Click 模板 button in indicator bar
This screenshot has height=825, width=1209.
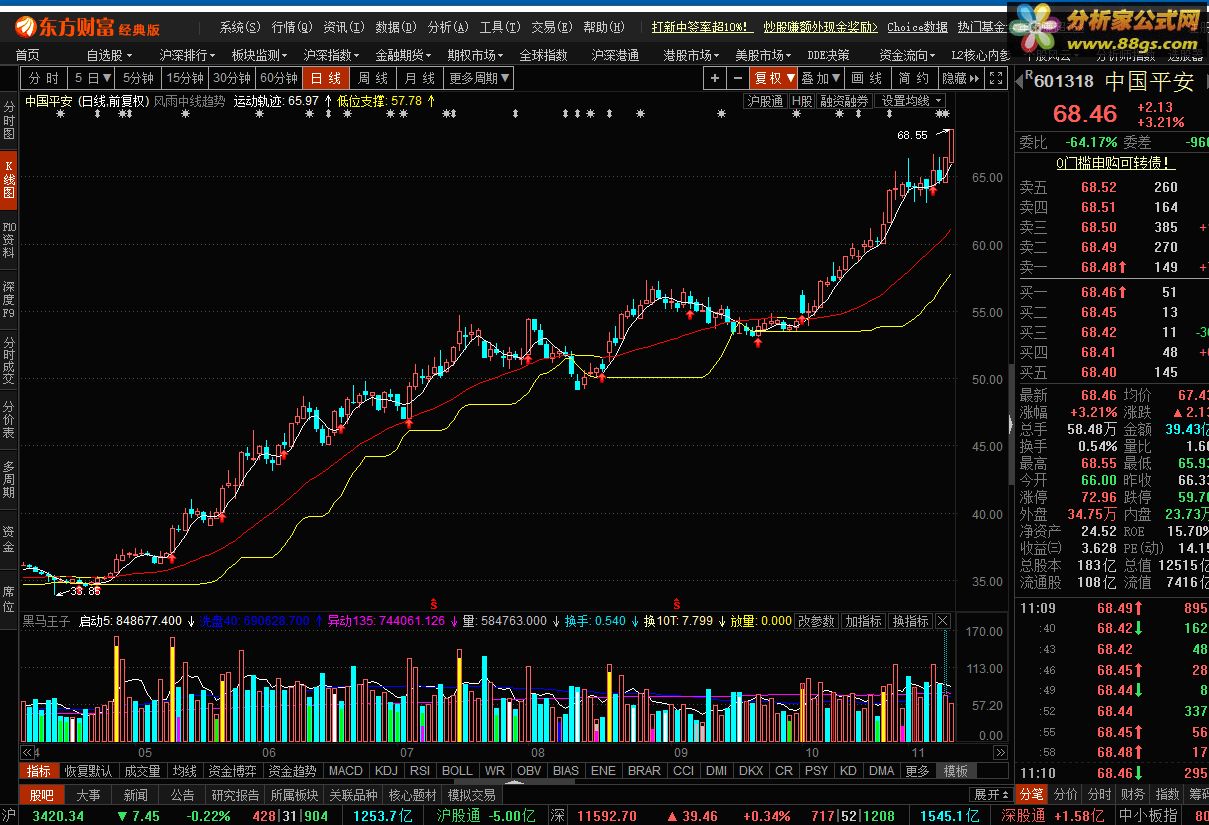point(956,771)
